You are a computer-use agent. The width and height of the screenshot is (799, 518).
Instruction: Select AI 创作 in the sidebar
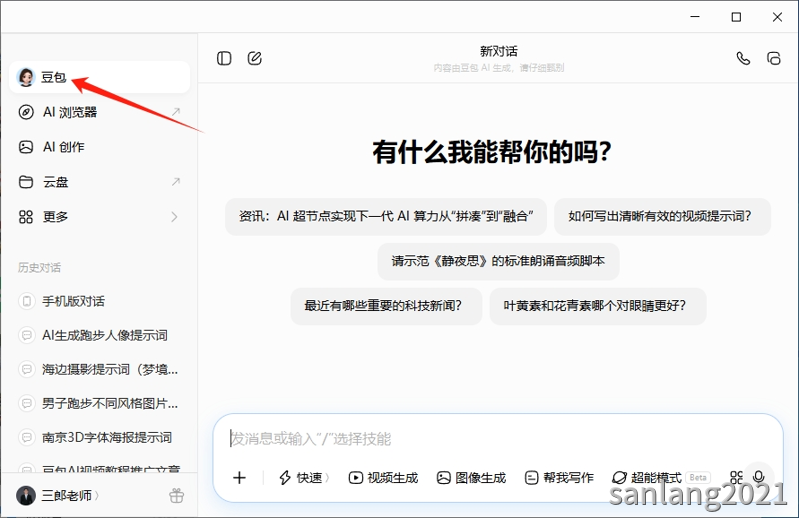[99, 147]
